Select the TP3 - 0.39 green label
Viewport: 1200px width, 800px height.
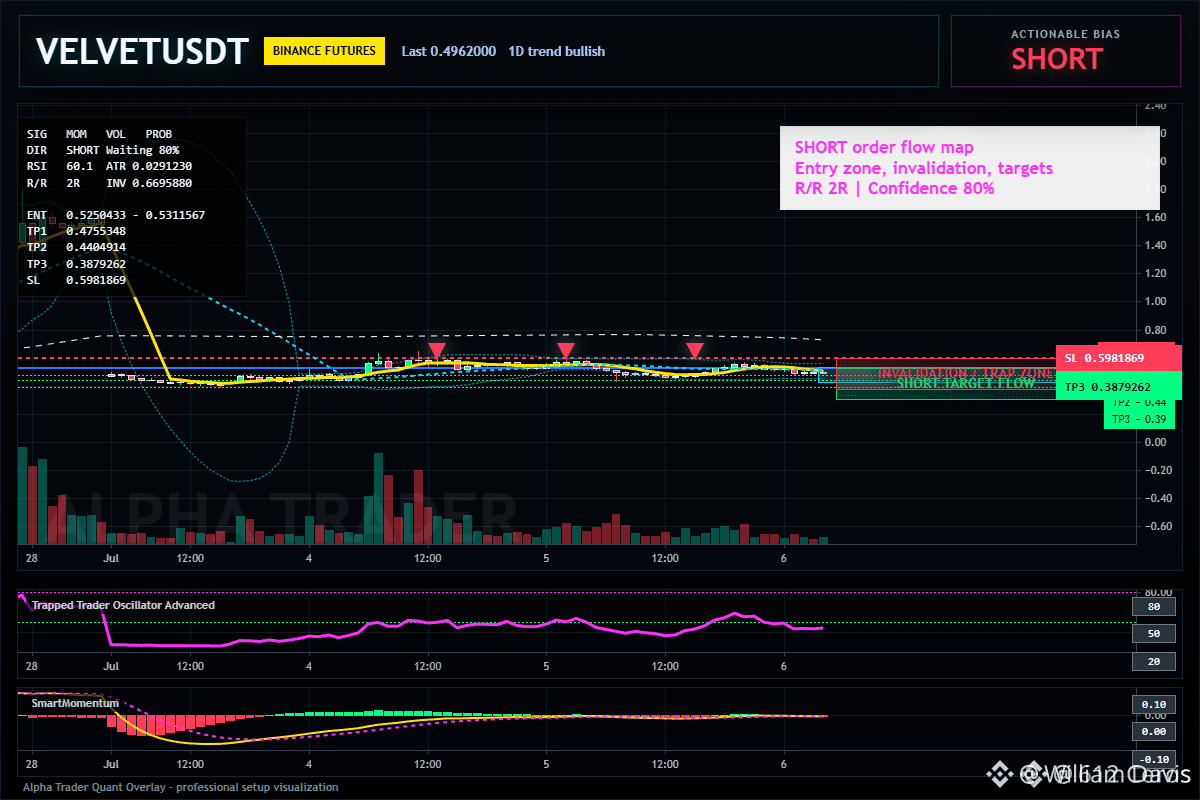[x=1139, y=419]
